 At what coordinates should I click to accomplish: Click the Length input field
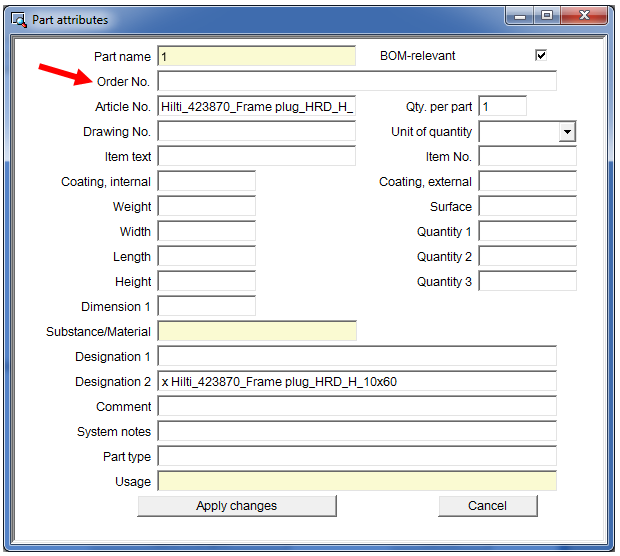(207, 256)
